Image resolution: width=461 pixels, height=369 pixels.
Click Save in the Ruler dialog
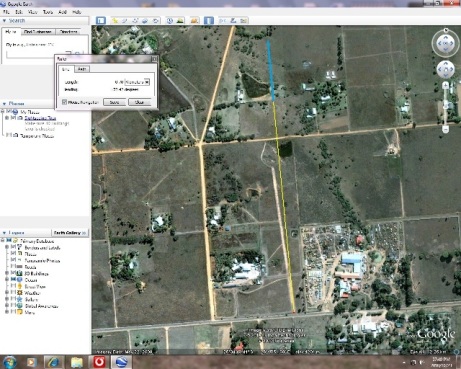tap(114, 102)
